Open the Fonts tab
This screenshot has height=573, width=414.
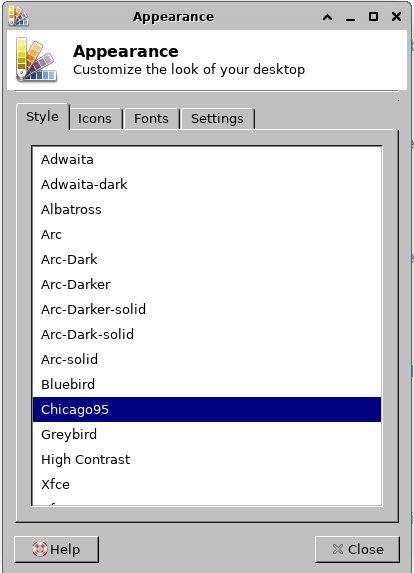coord(151,118)
